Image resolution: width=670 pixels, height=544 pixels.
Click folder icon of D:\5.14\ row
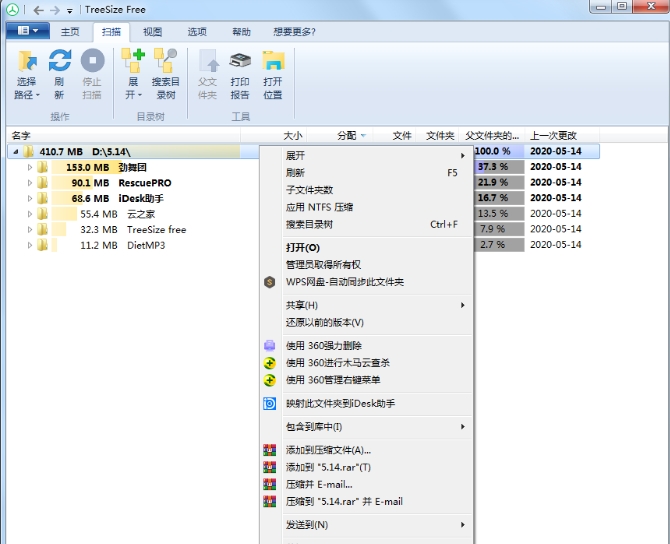[x=28, y=151]
